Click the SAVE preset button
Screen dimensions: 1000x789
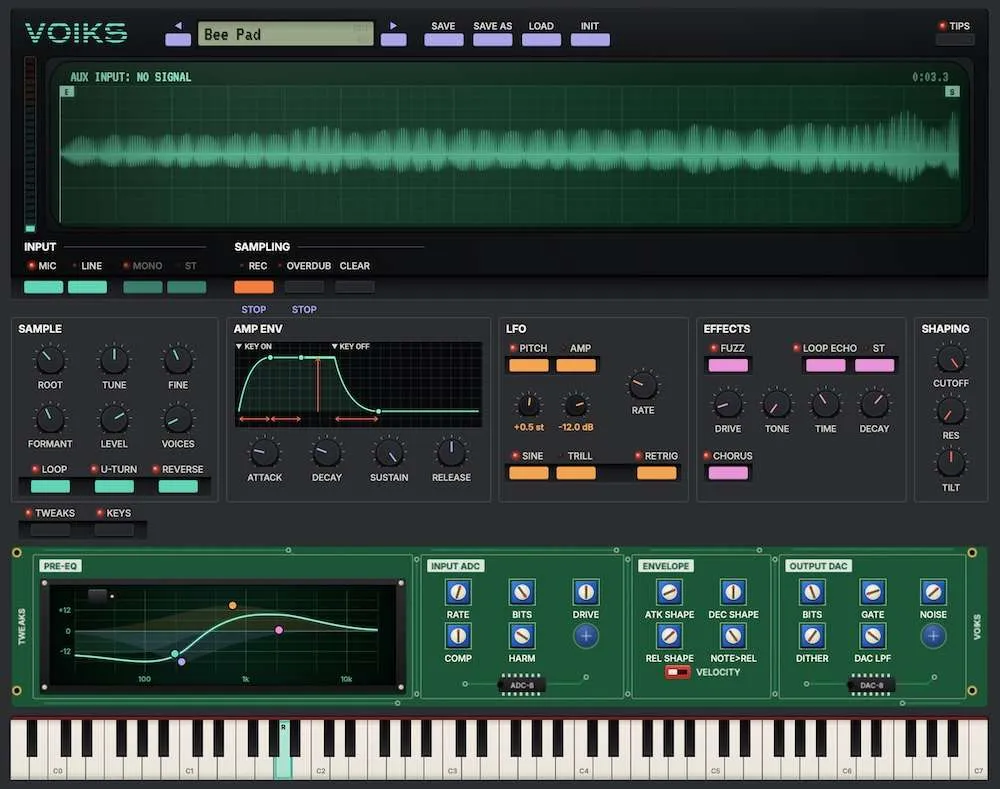[x=444, y=40]
